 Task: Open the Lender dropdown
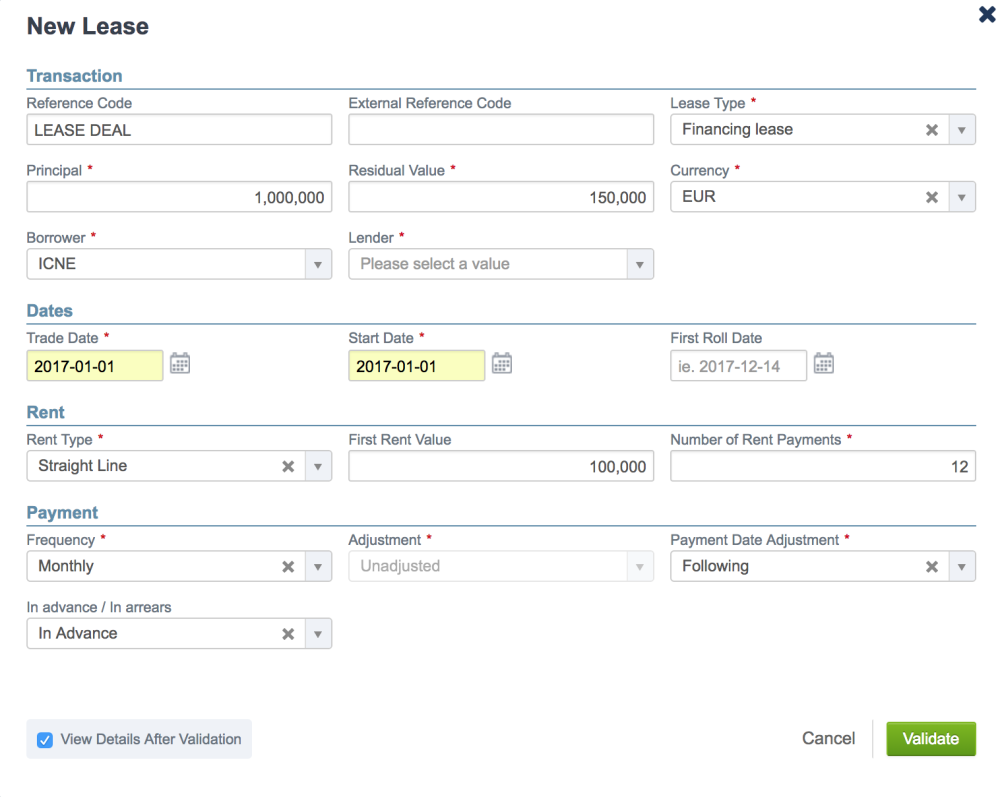(x=640, y=265)
